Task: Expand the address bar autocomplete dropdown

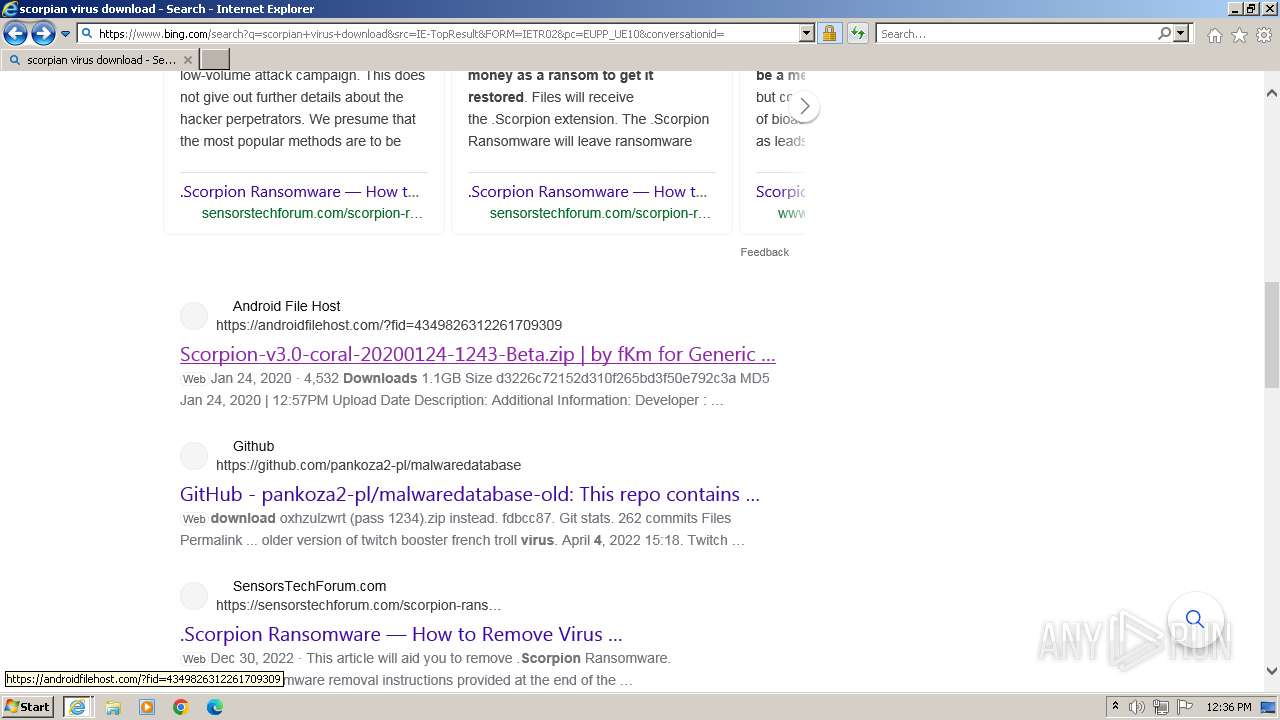Action: [x=807, y=33]
